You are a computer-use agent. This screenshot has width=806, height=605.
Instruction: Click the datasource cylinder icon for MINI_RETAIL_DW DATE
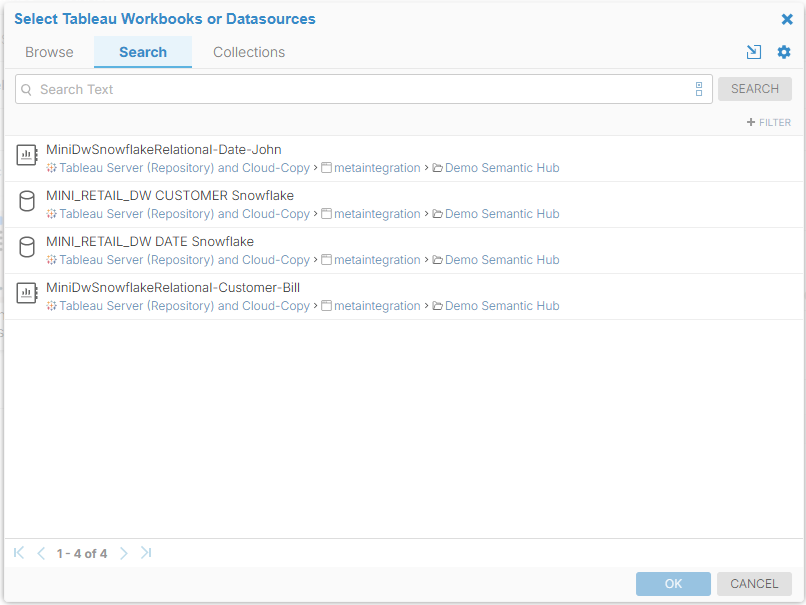pos(27,248)
